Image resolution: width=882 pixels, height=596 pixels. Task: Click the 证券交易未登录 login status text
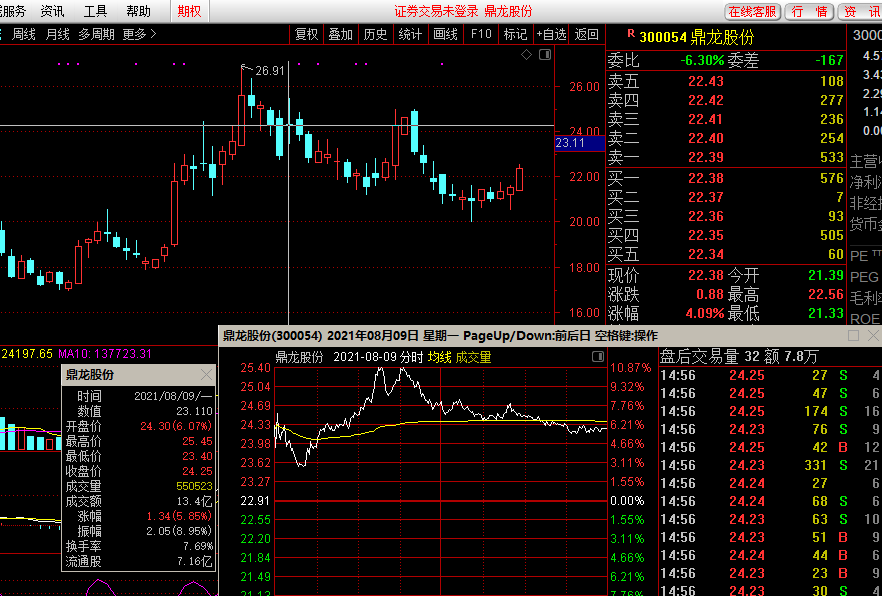click(436, 11)
